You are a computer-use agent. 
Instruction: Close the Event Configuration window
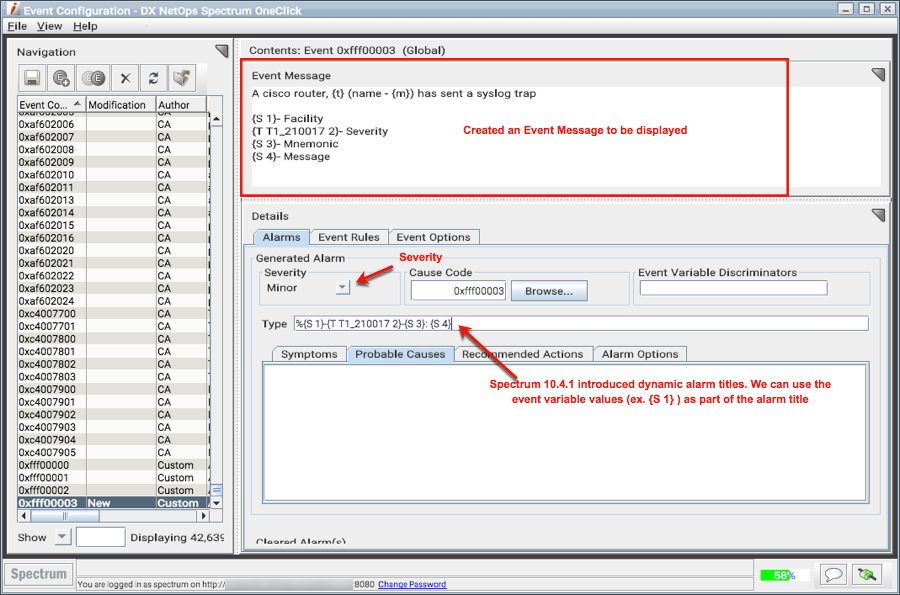887,9
